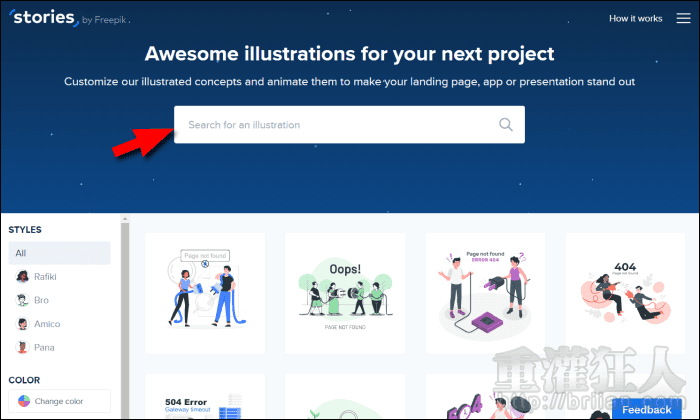Click the Amico style avatar icon
Image resolution: width=700 pixels, height=420 pixels.
(x=22, y=324)
